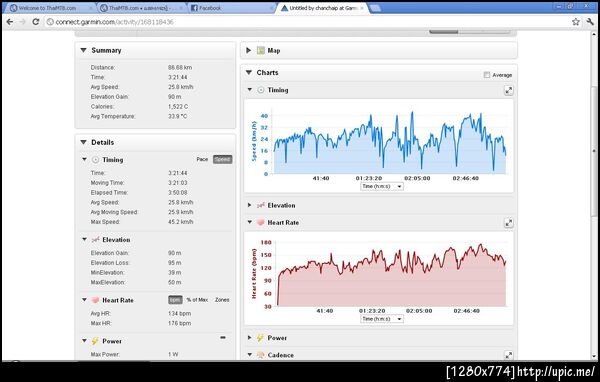The height and width of the screenshot is (382, 600).
Task: Open Time (h:m:s) dropdown under speed chart
Action: point(382,186)
